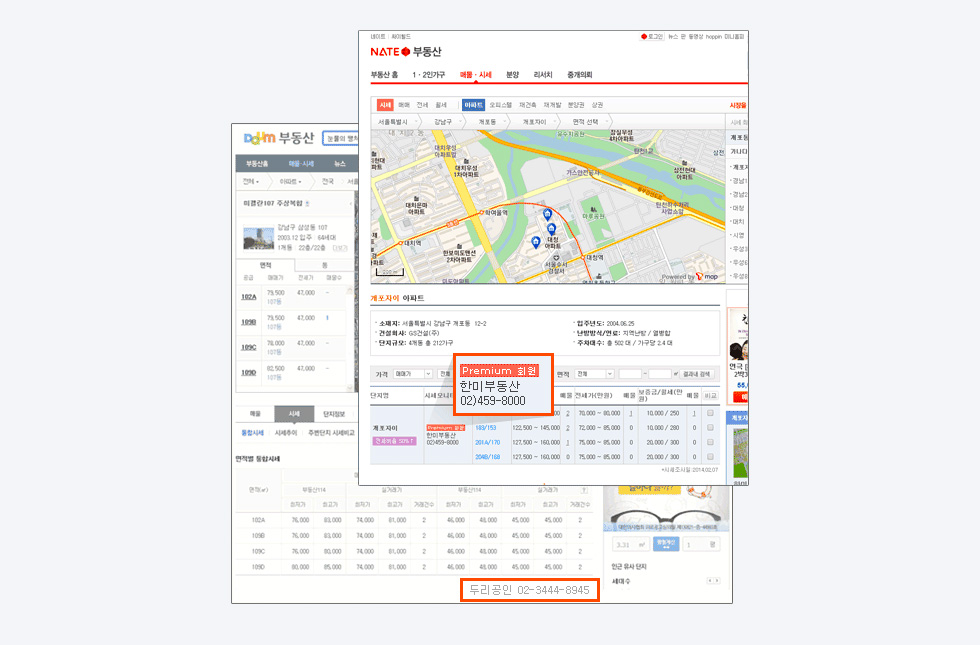
Task: Open the 201A/170 area link
Action: tap(488, 442)
